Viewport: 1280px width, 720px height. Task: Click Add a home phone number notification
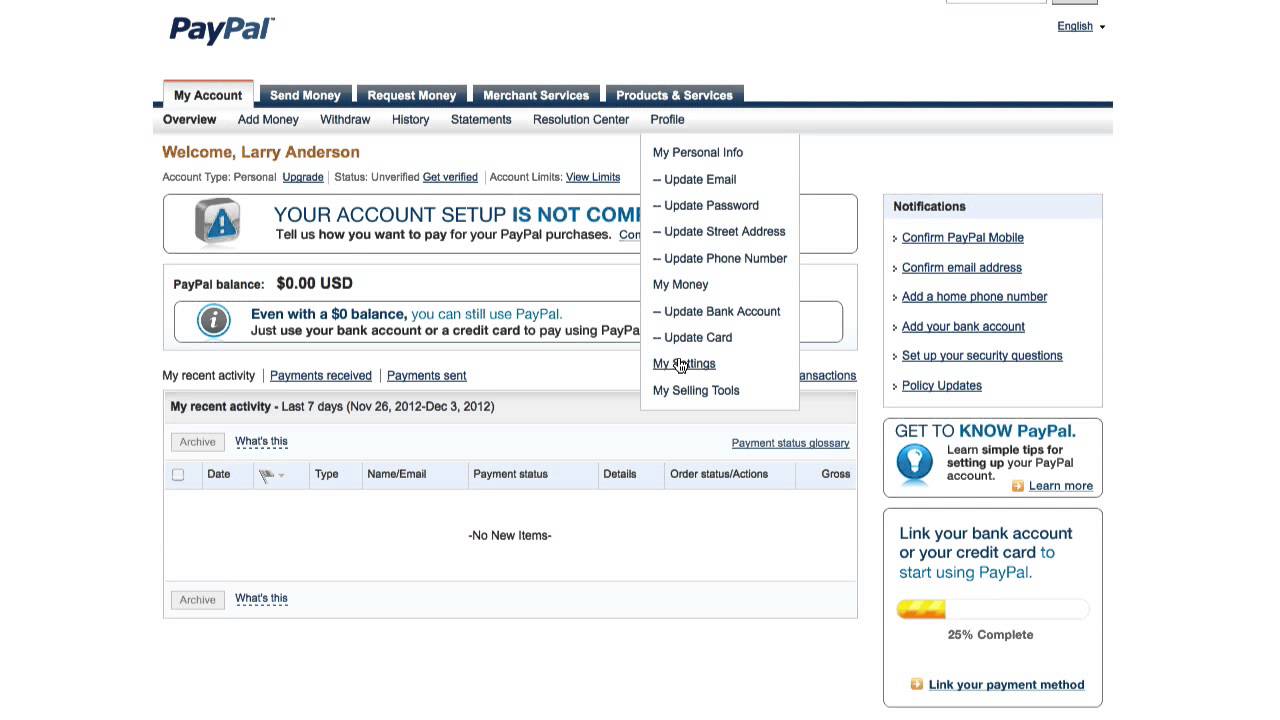click(975, 296)
